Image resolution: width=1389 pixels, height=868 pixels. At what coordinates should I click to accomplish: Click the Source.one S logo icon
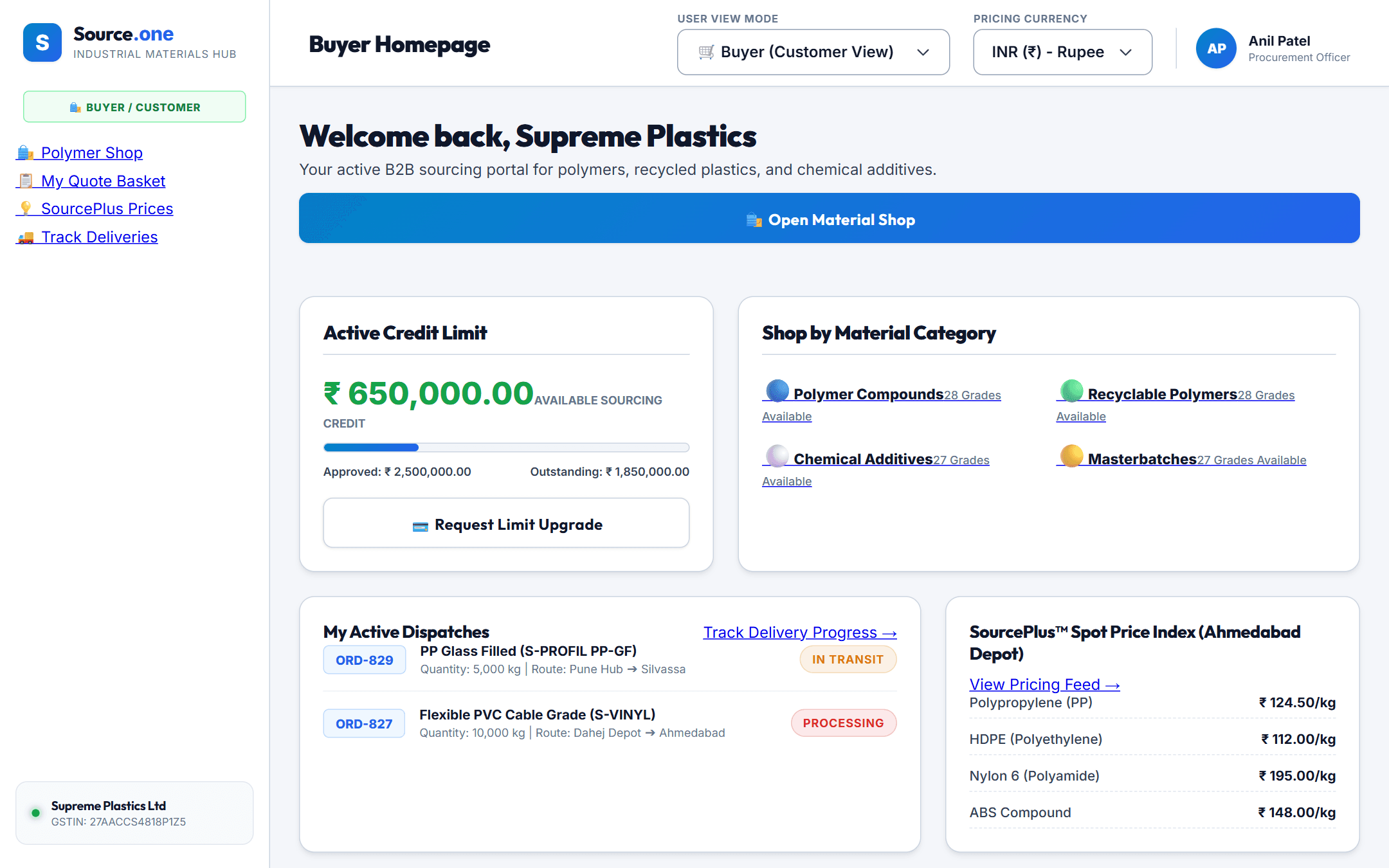[42, 42]
